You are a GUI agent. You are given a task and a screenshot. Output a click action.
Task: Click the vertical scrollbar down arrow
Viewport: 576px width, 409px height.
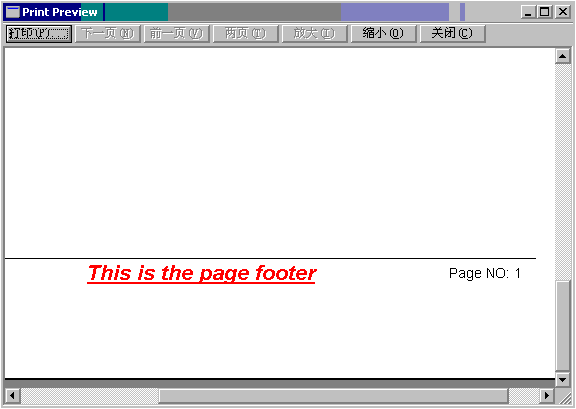563,380
